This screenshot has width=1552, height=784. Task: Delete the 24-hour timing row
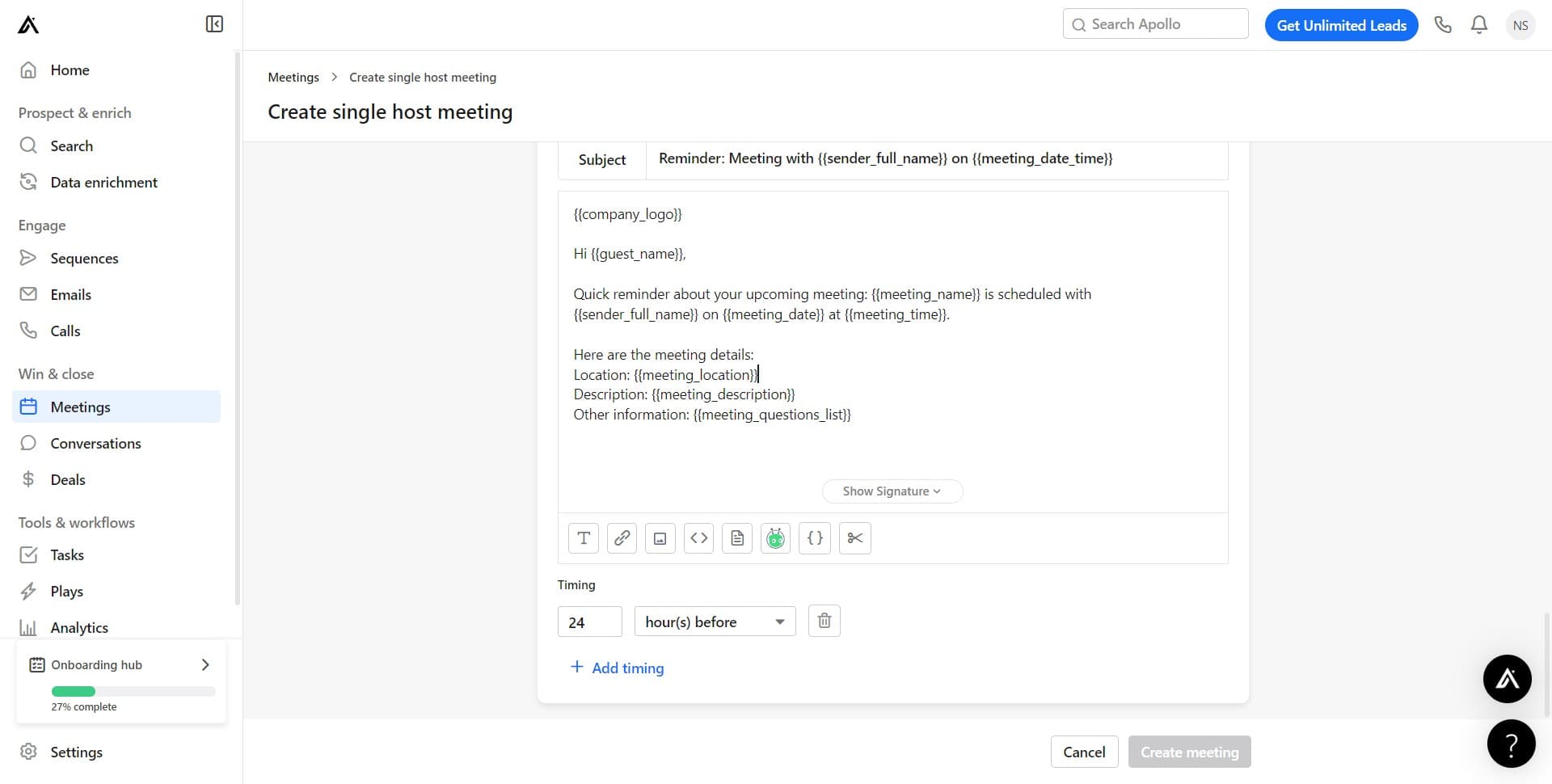click(x=824, y=621)
